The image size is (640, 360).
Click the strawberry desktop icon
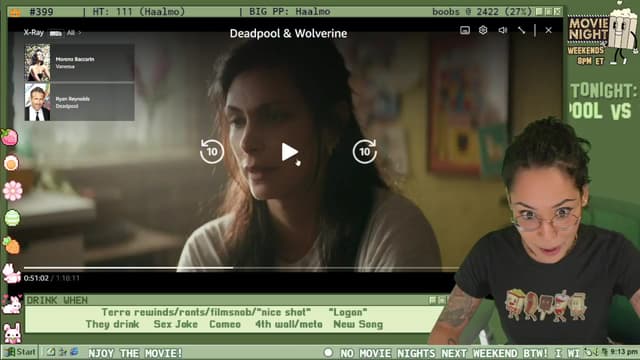pos(10,138)
